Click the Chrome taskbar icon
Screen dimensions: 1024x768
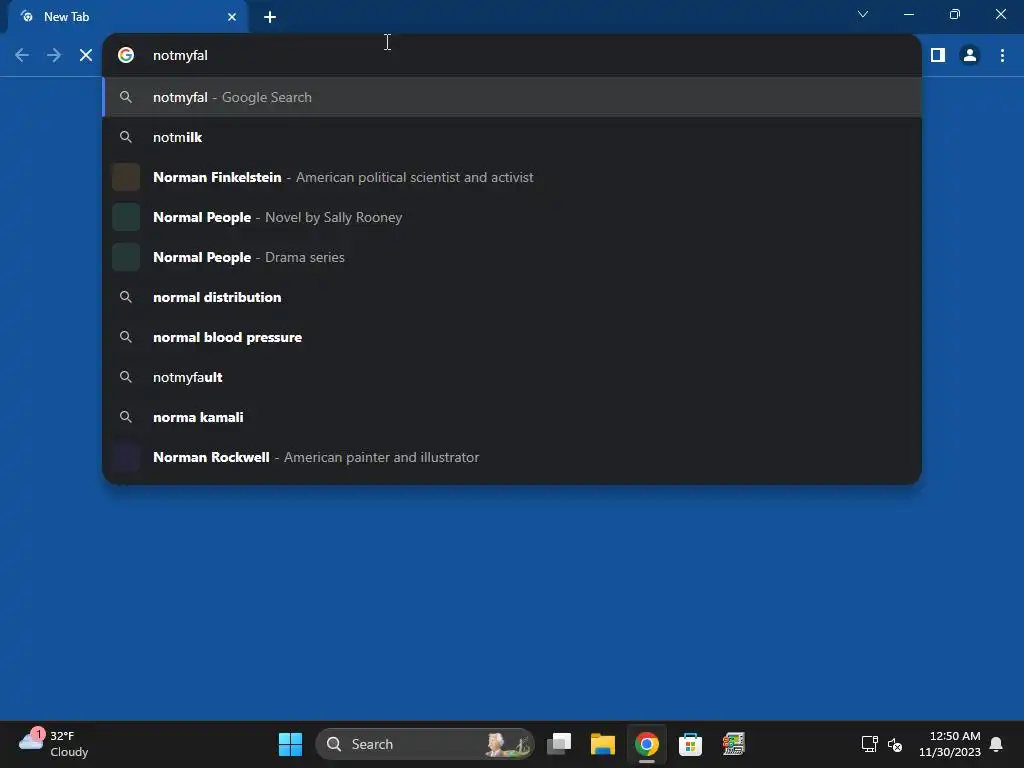(647, 744)
